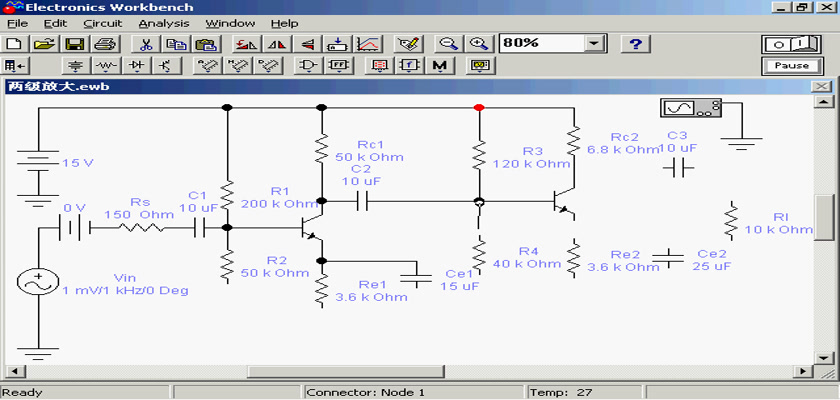Screen dimensions: 840x400
Task: Click the R4 40 k Ohm label
Action: 527,257
